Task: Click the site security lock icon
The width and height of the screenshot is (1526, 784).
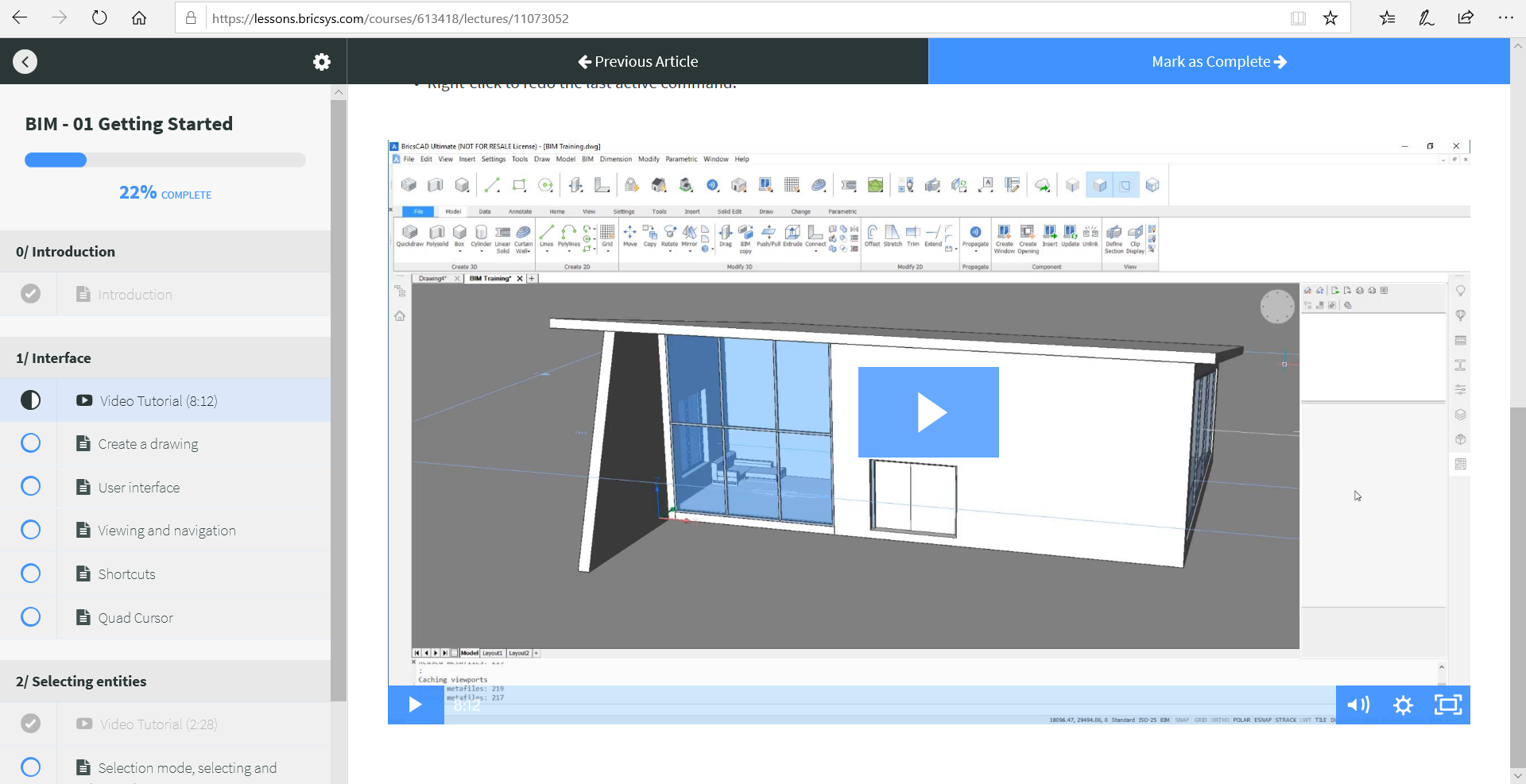Action: pyautogui.click(x=191, y=17)
